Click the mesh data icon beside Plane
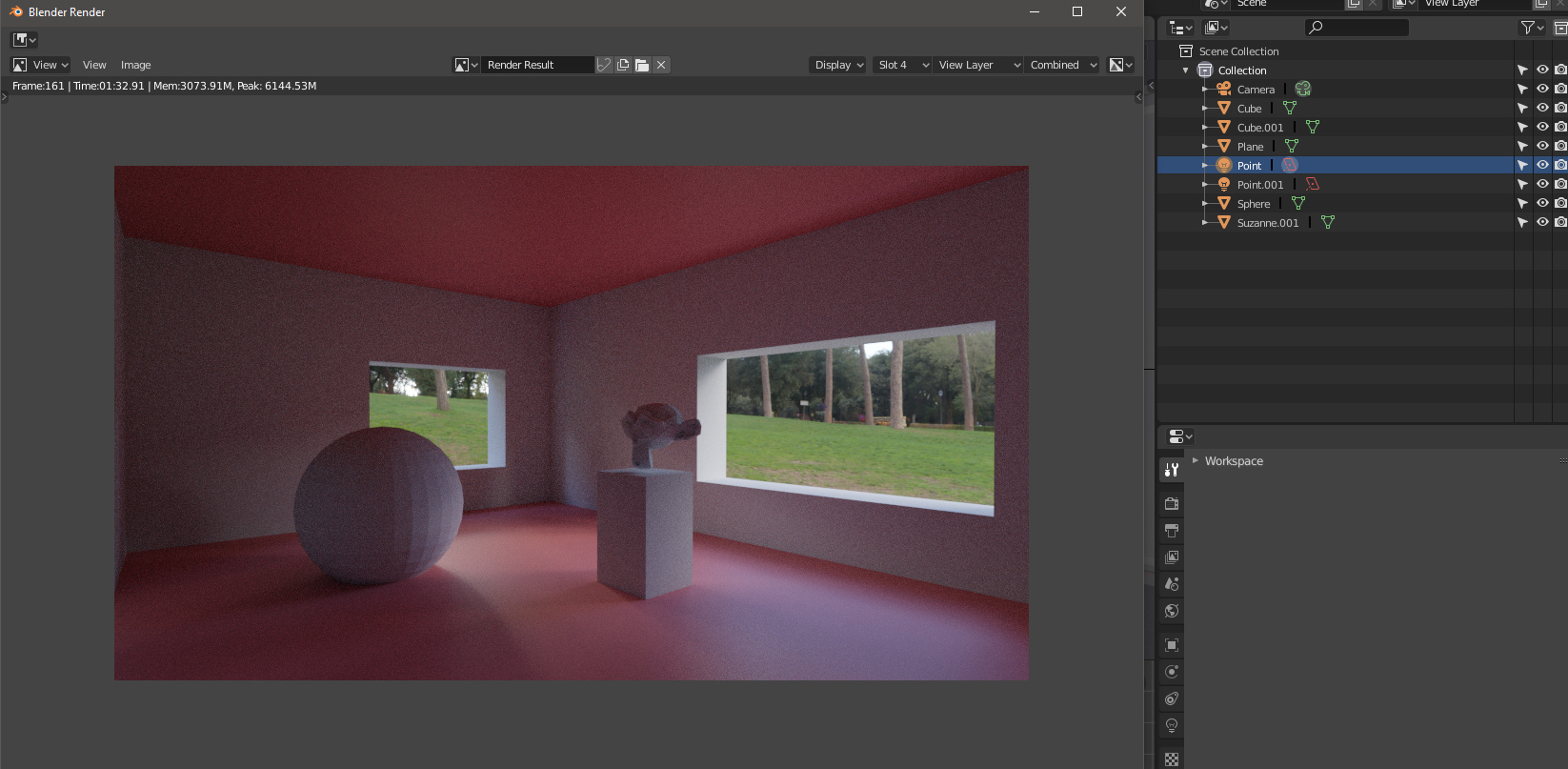This screenshot has width=1568, height=769. pos(1292,146)
